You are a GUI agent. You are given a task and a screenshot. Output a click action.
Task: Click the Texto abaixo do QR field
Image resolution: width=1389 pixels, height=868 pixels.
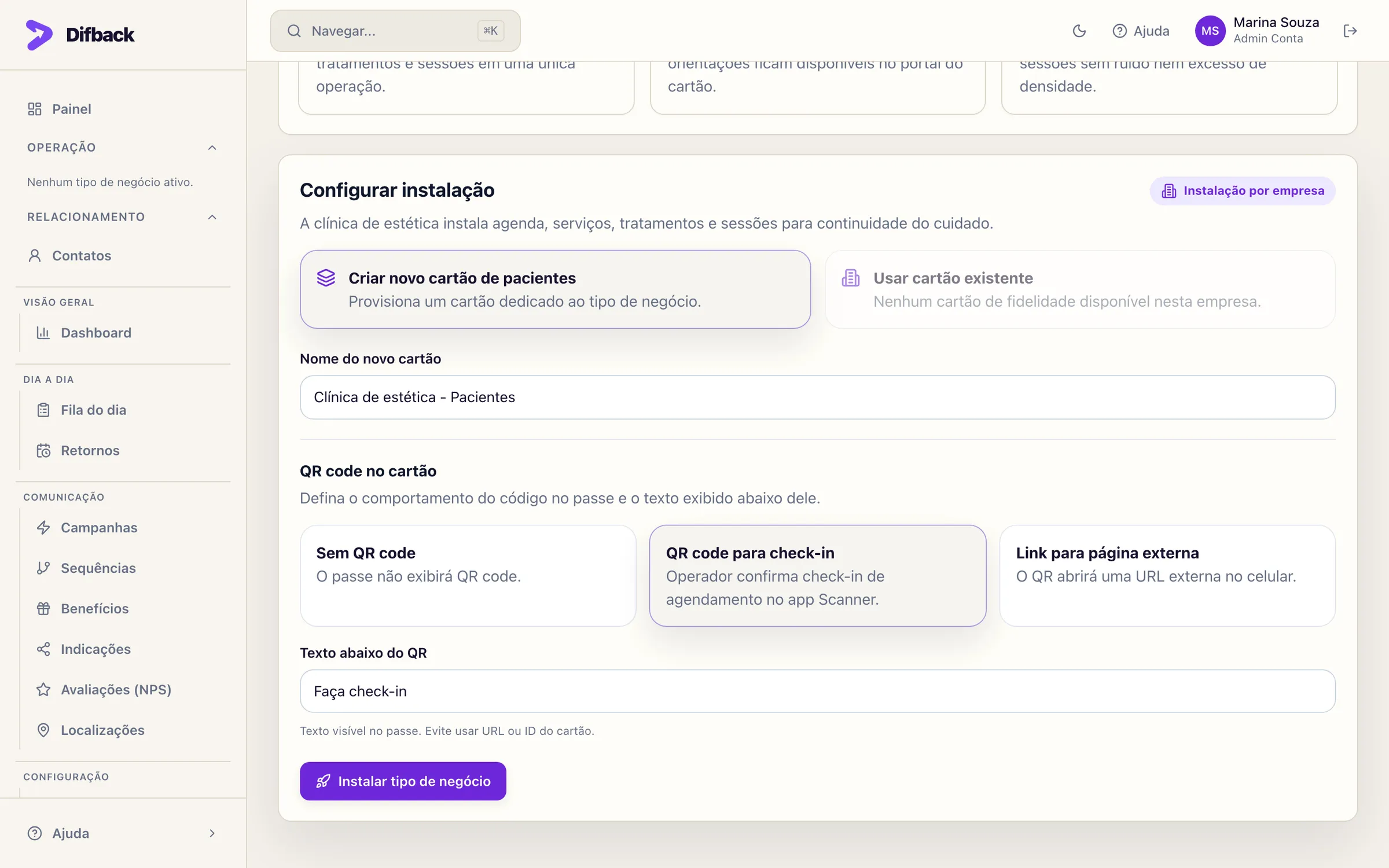pos(817,692)
